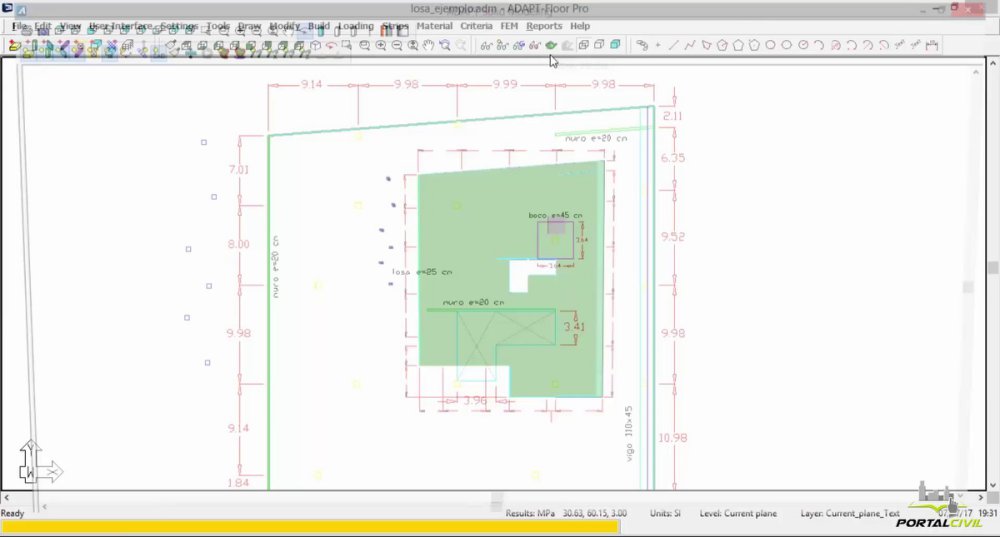This screenshot has height=537, width=1000.
Task: Click the 'viga 110x45' label
Action: (x=629, y=434)
